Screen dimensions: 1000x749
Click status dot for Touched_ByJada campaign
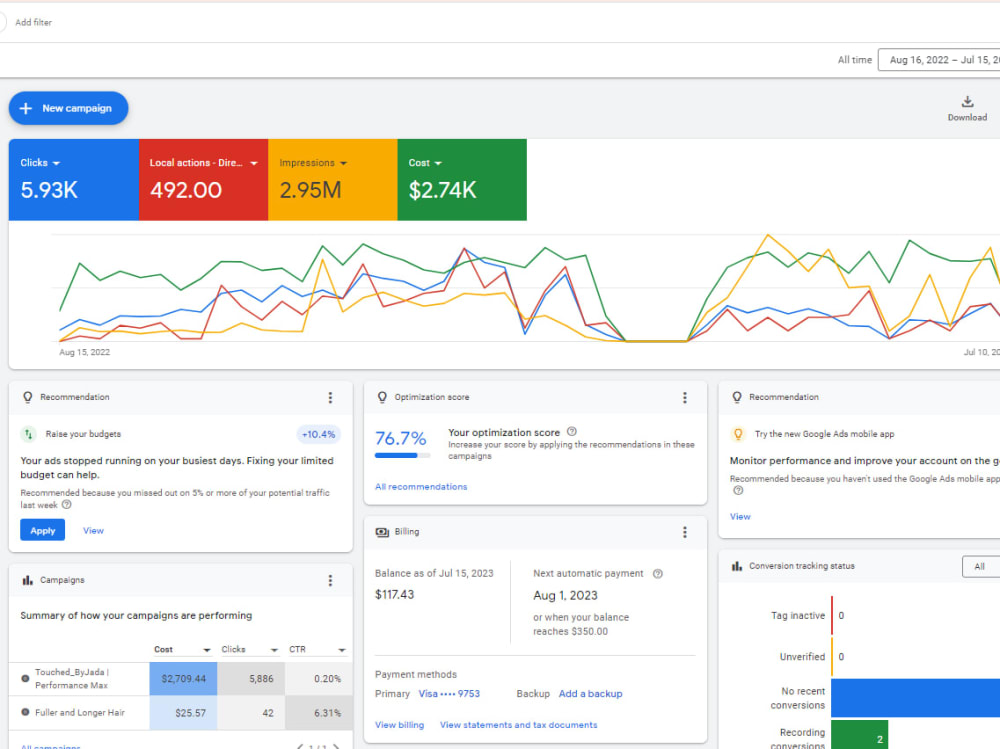tap(25, 679)
